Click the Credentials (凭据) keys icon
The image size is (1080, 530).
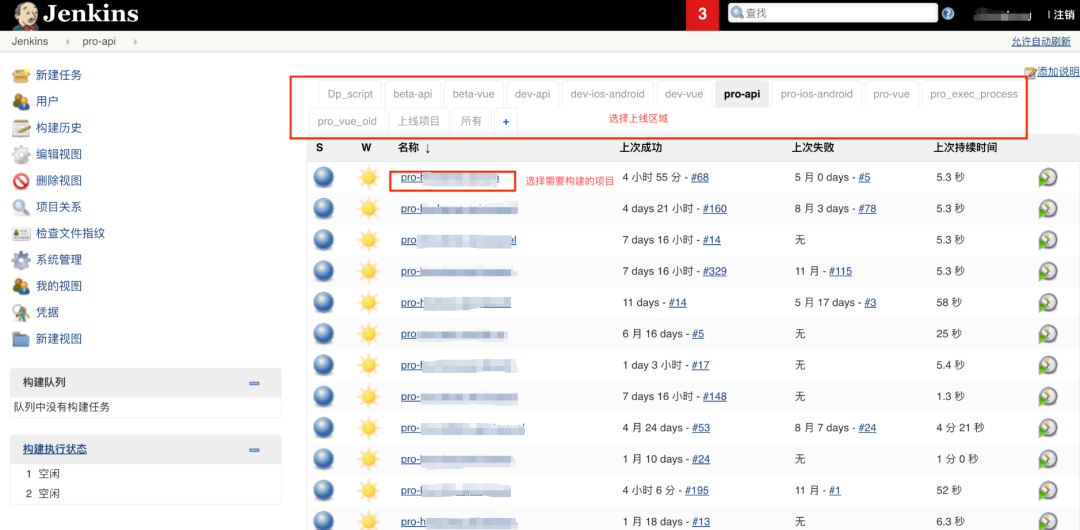coord(21,312)
